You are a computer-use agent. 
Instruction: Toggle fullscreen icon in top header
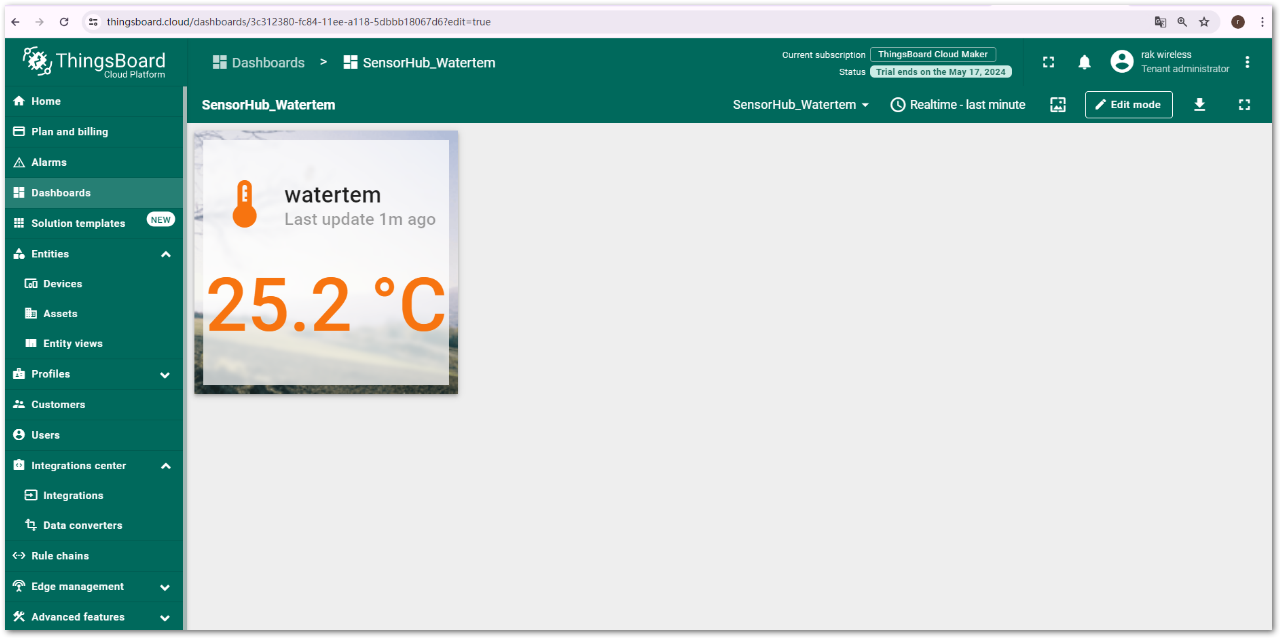(1048, 62)
